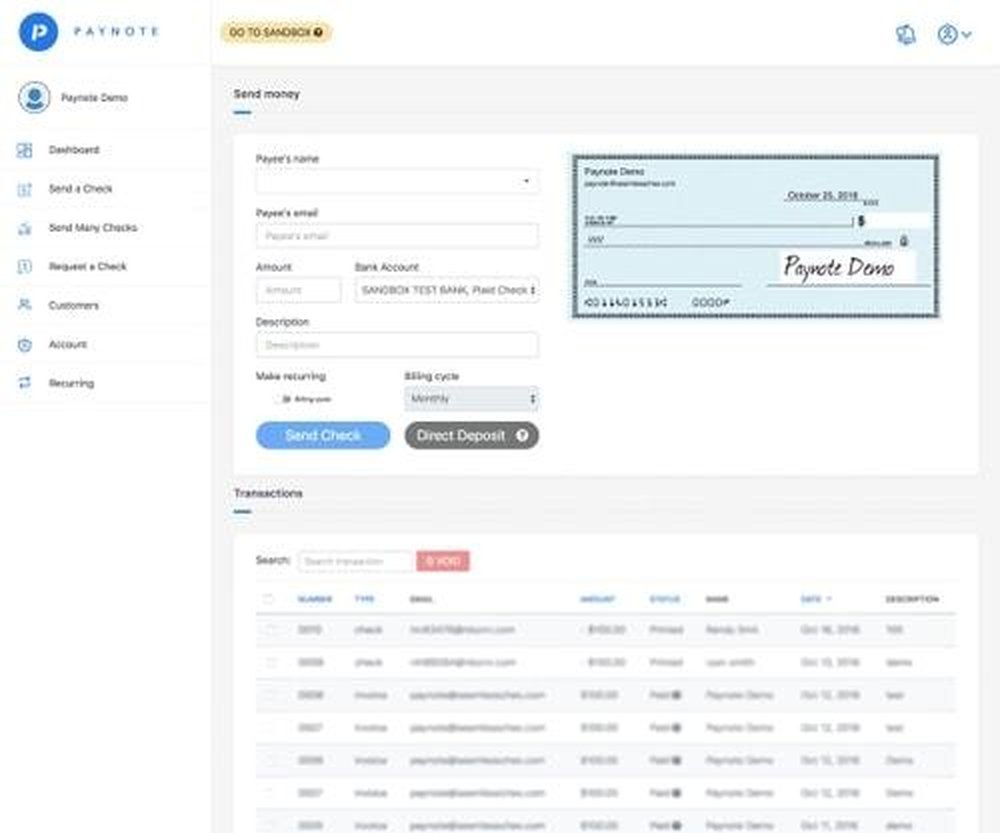Screen dimensions: 1000x833
Task: Expand the account menu chevron
Action: pos(967,34)
